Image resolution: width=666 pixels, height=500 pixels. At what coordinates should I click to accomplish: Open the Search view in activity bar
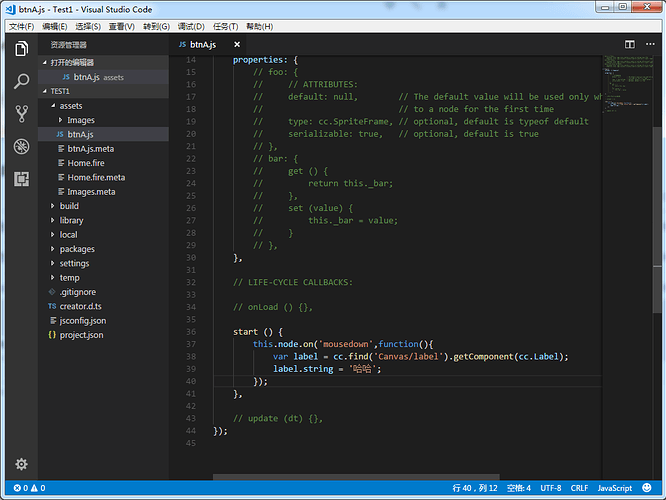click(x=21, y=81)
